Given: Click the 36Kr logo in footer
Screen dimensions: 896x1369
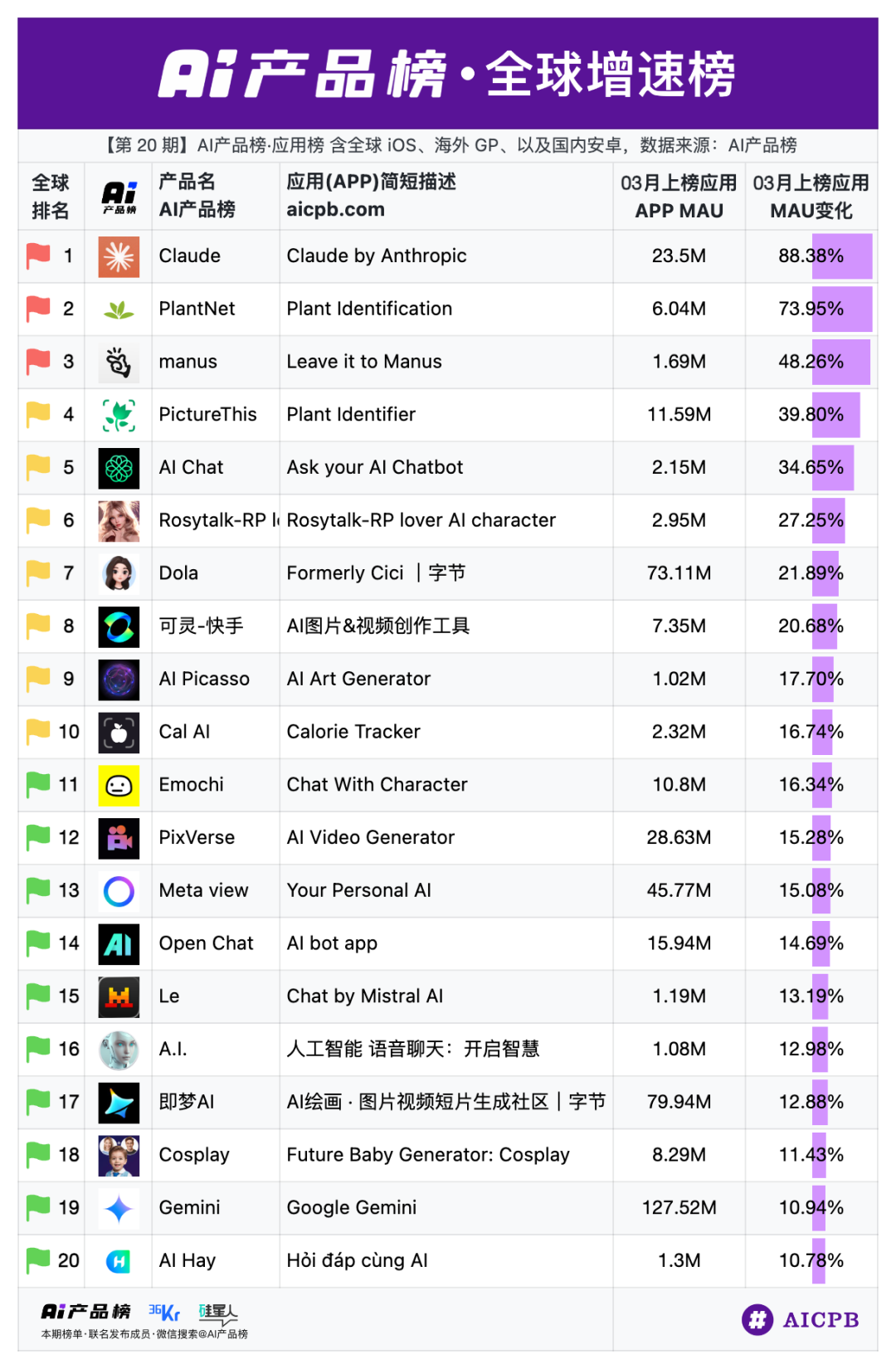Looking at the screenshot, I should [164, 1312].
